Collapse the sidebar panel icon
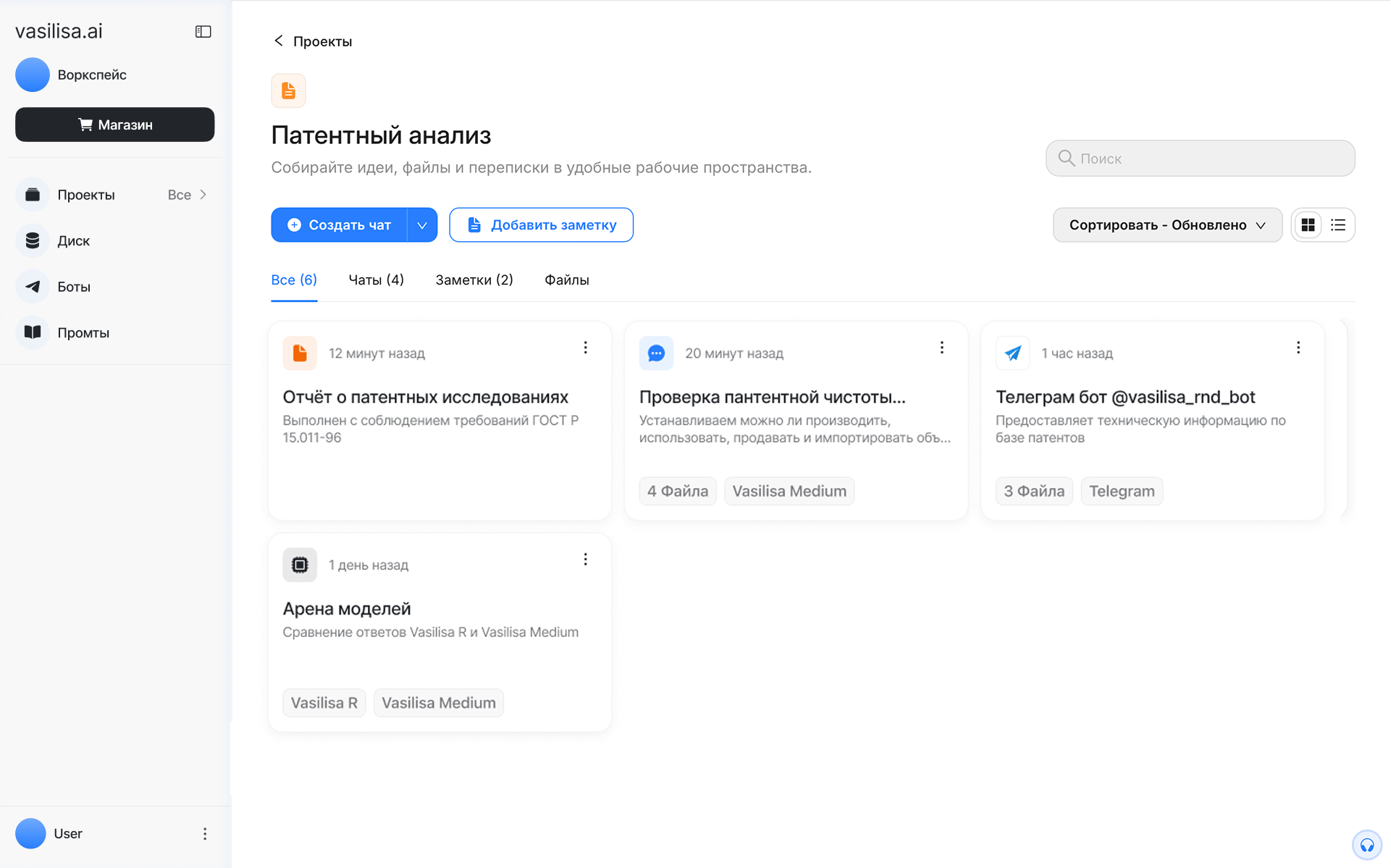The width and height of the screenshot is (1391, 868). 203,32
